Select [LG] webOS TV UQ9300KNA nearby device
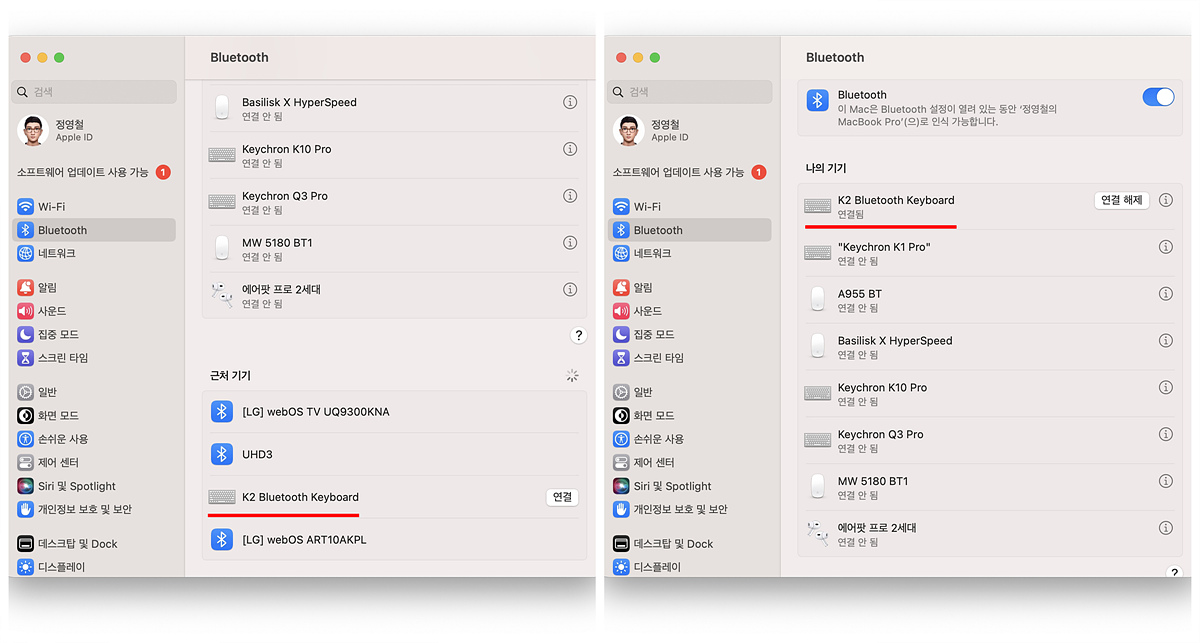 point(394,411)
